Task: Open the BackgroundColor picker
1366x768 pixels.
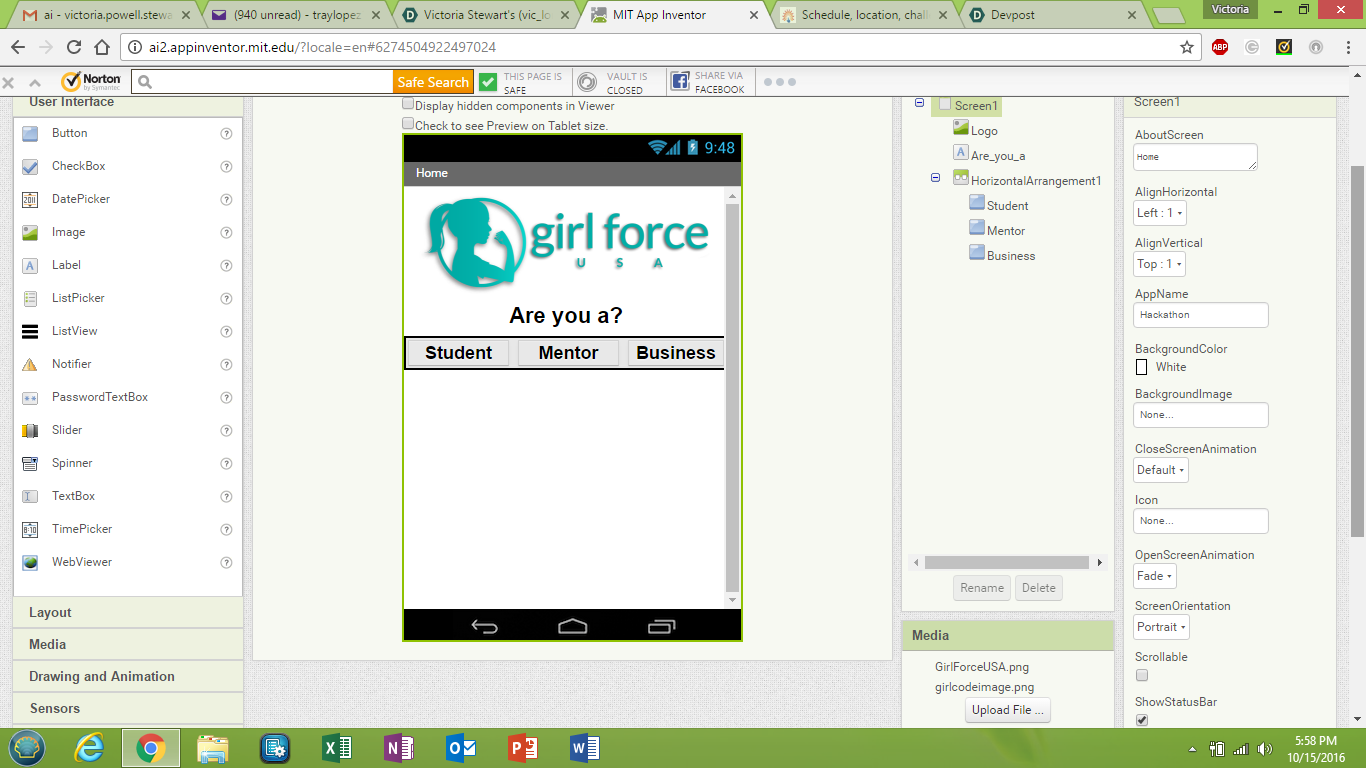Action: pos(1141,367)
